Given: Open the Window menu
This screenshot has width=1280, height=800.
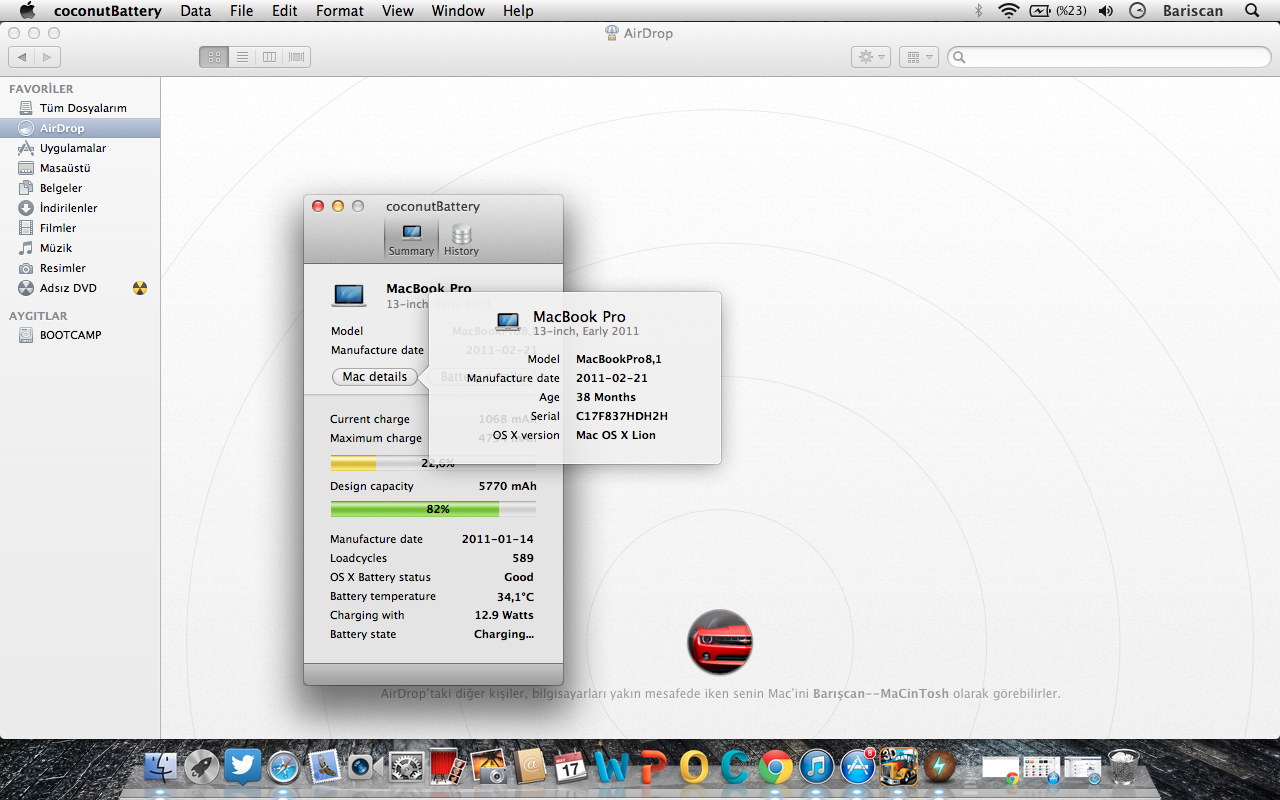Looking at the screenshot, I should pos(458,11).
